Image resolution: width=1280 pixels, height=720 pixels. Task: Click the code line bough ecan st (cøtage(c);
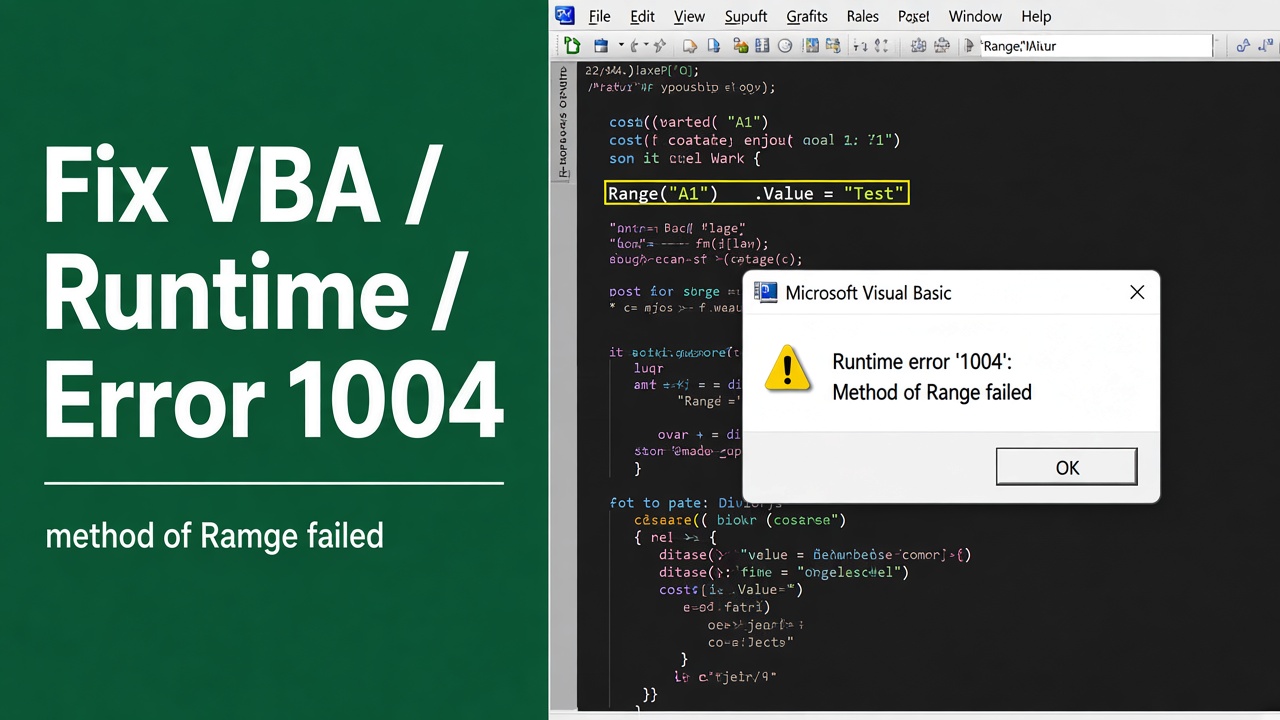pos(706,259)
